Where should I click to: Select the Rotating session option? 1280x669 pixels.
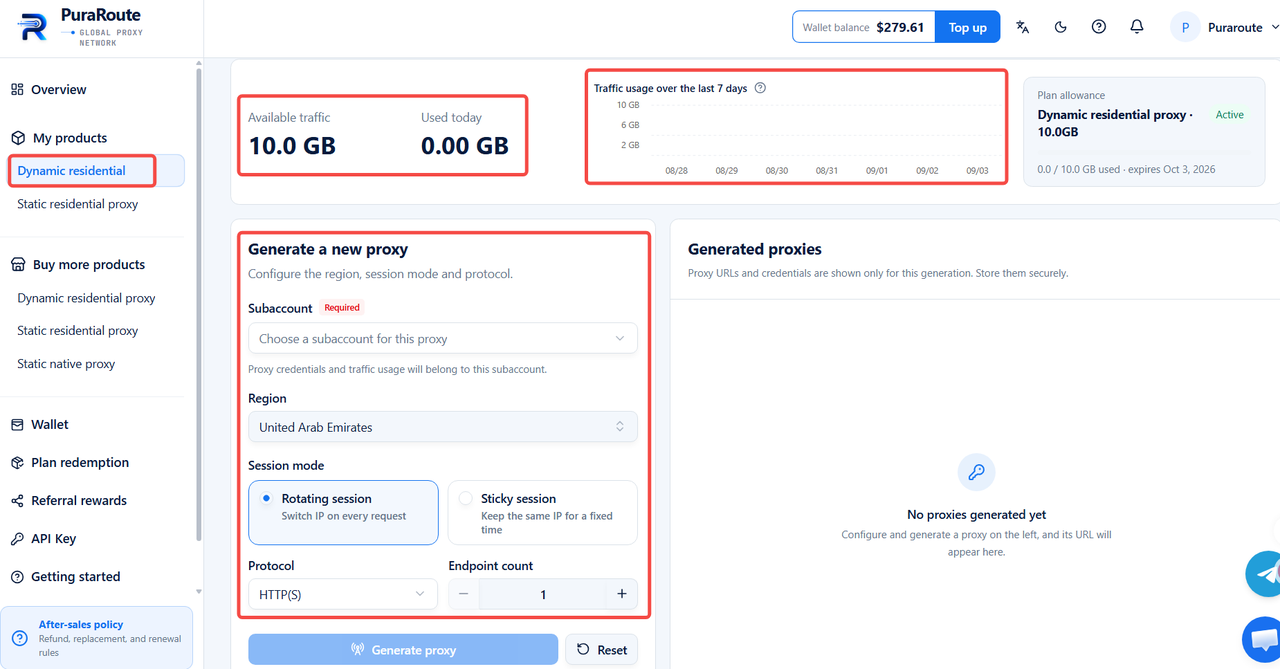(343, 512)
